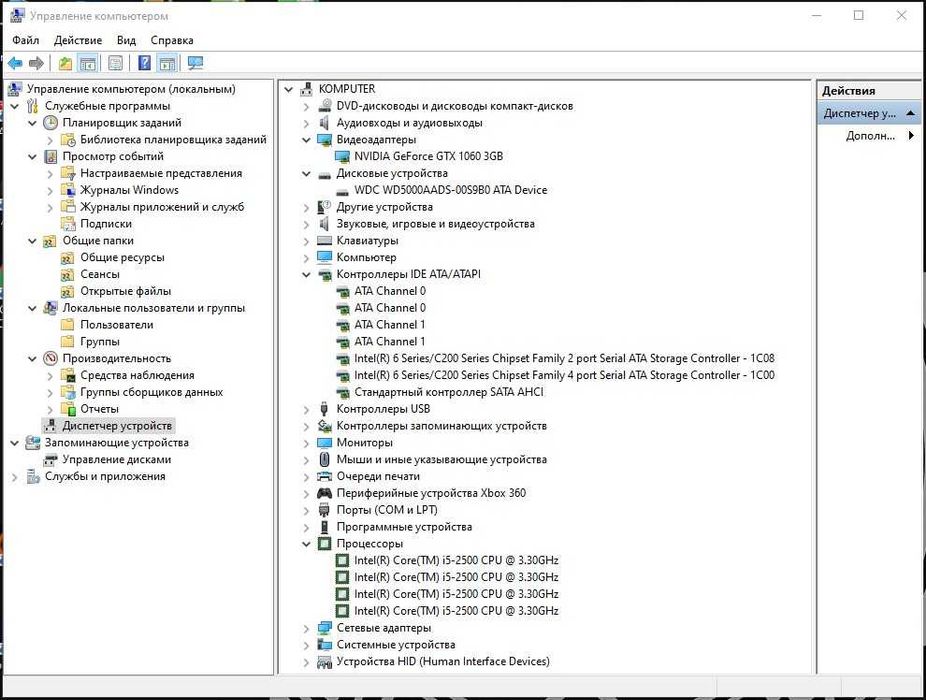Expand the Клавиатуры node

pos(306,241)
